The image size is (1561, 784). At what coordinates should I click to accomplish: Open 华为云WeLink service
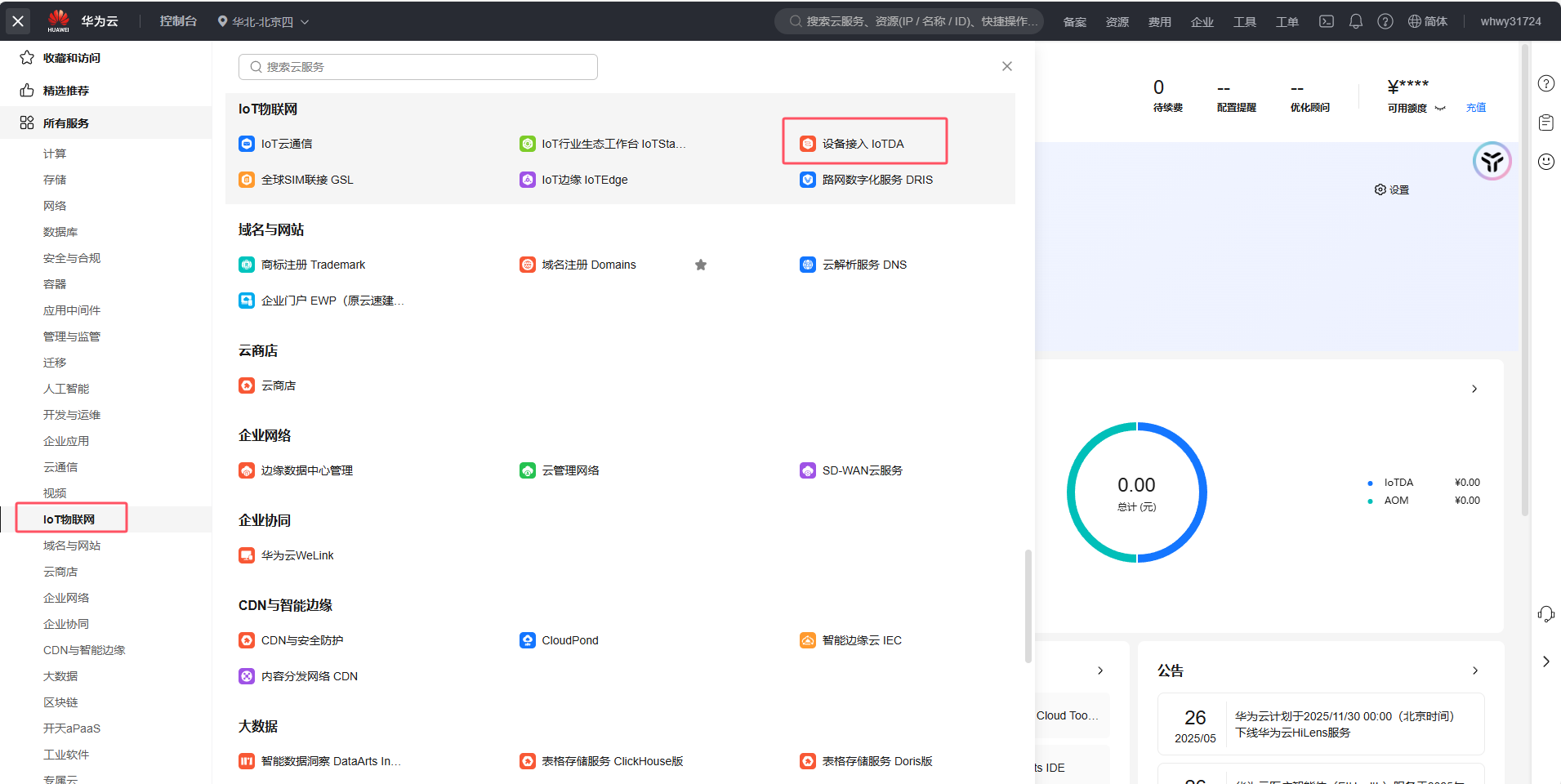(x=286, y=555)
